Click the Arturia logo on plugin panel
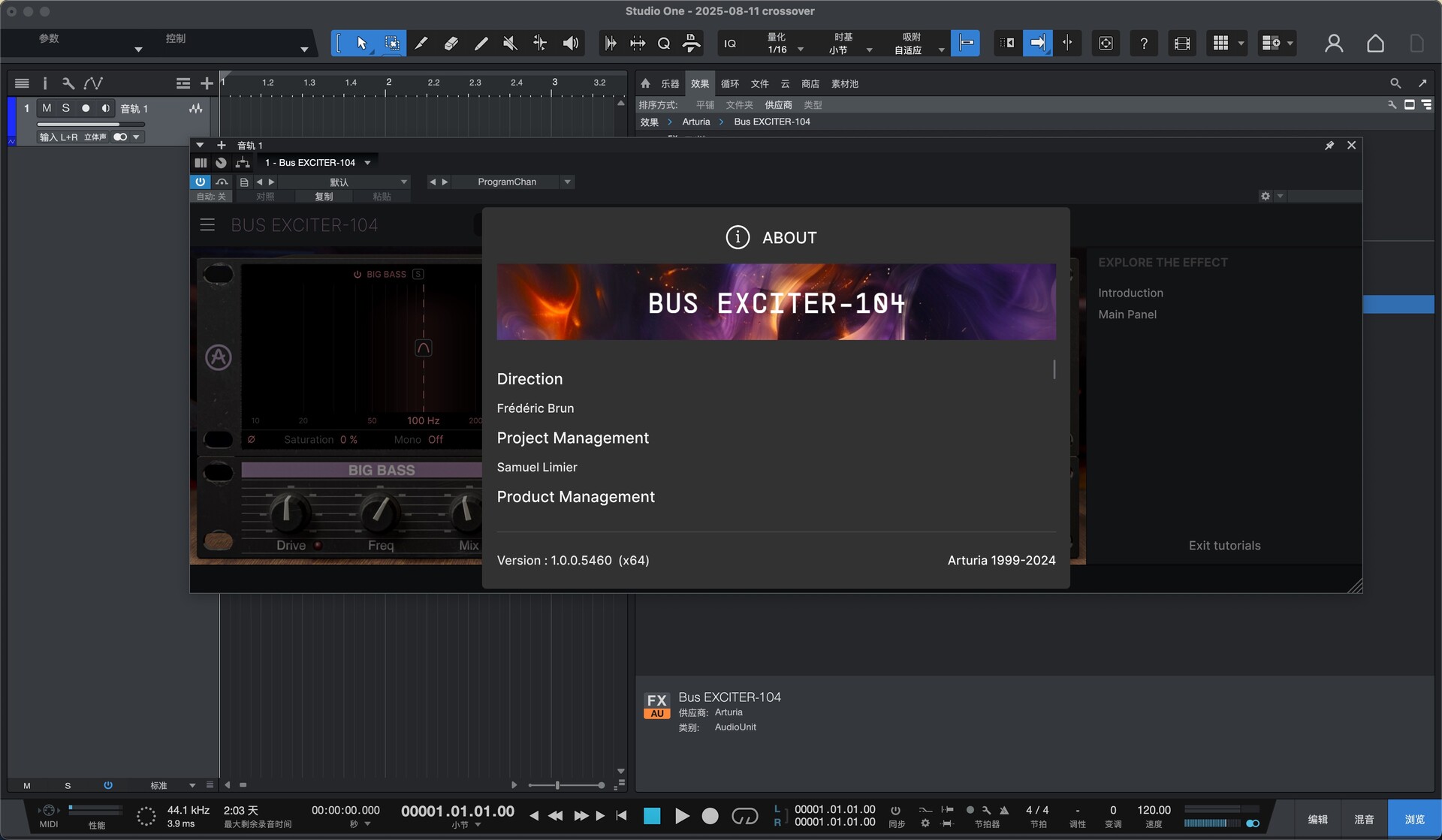 point(219,357)
